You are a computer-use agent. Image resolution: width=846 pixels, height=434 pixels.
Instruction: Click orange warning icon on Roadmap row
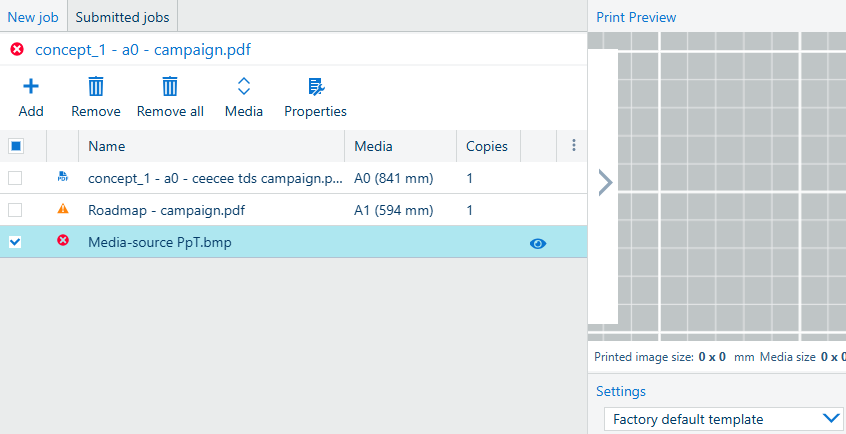[x=63, y=209]
